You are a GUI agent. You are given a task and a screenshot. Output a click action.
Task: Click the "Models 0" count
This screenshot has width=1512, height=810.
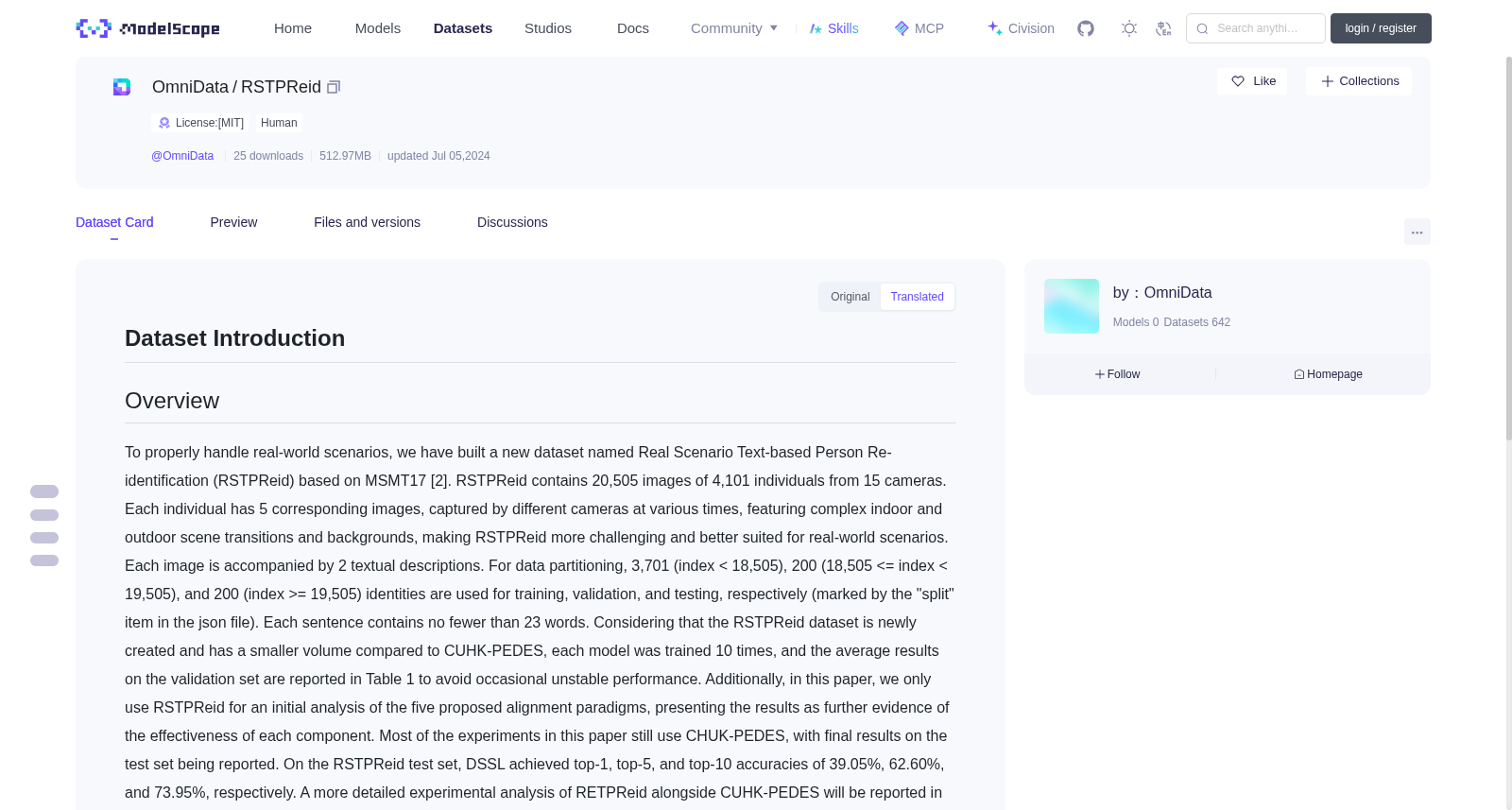click(x=1136, y=322)
